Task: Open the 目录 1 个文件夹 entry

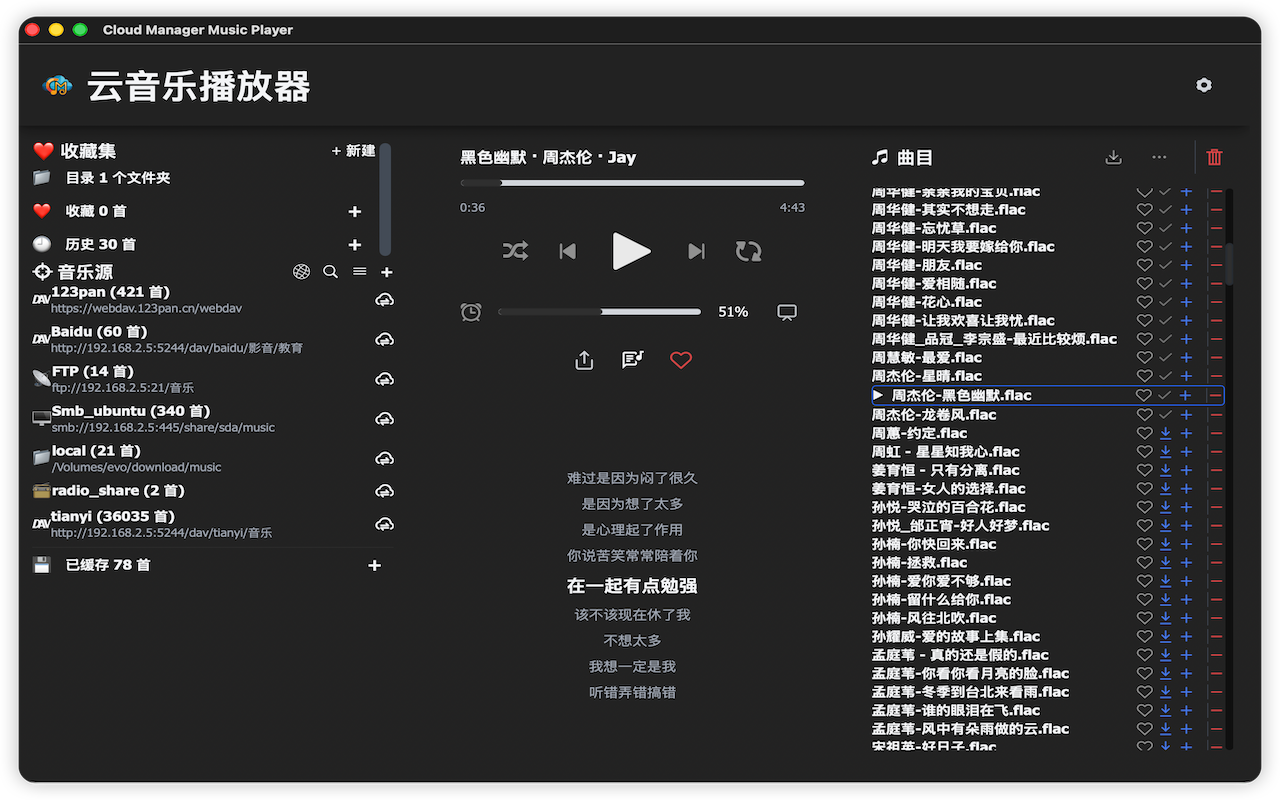Action: coord(117,178)
